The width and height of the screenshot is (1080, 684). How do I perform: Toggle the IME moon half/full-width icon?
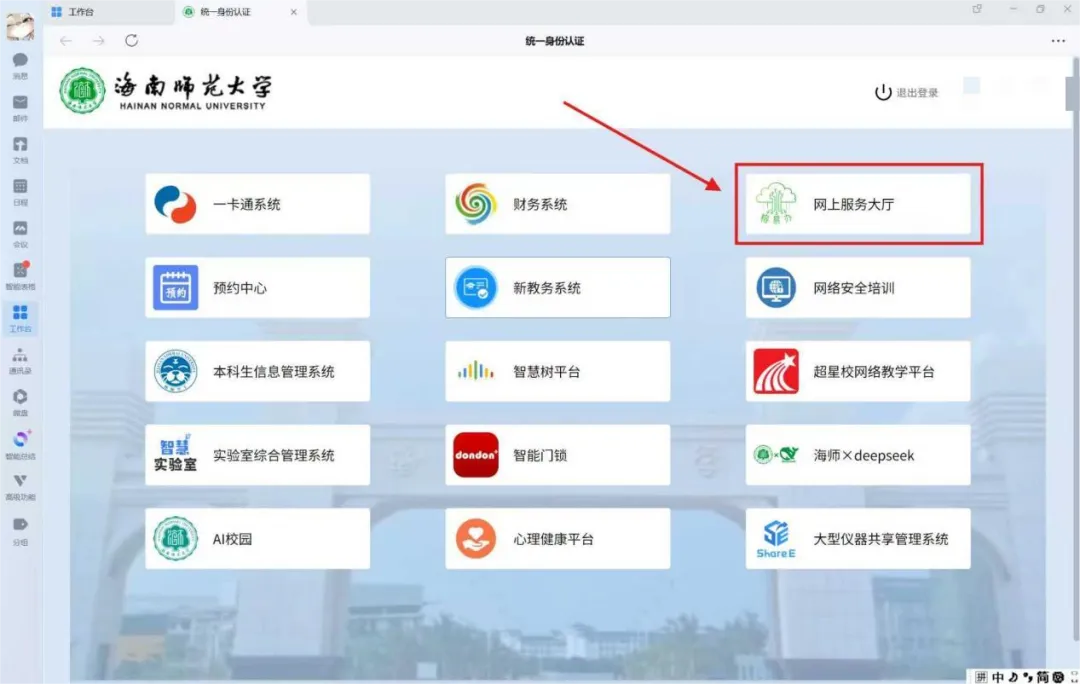point(1013,677)
